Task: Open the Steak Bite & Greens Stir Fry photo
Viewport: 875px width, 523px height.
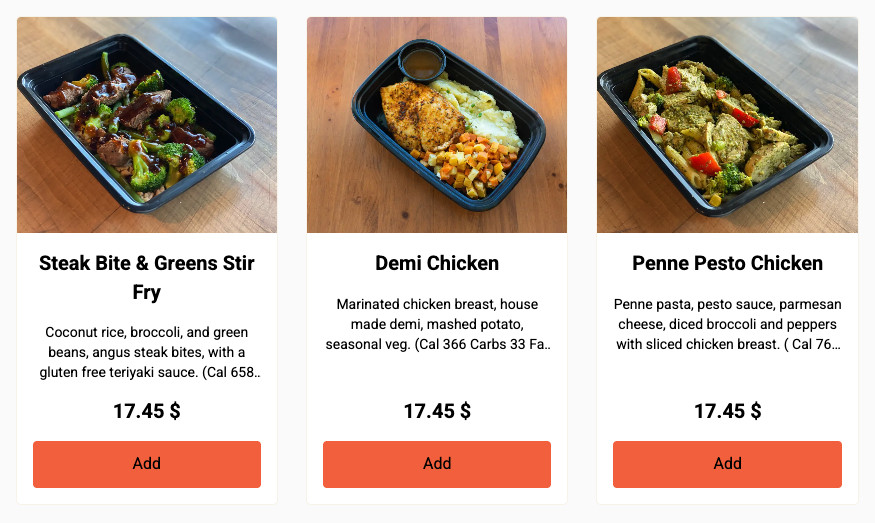Action: click(147, 125)
